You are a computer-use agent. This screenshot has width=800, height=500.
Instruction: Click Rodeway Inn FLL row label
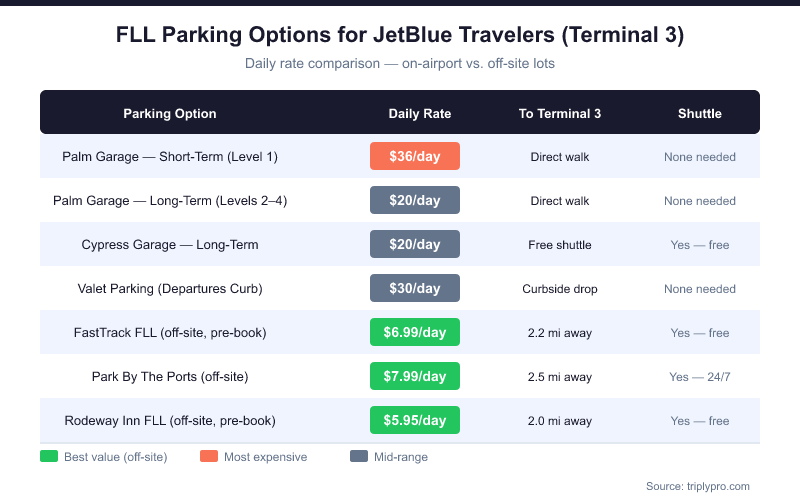click(170, 421)
